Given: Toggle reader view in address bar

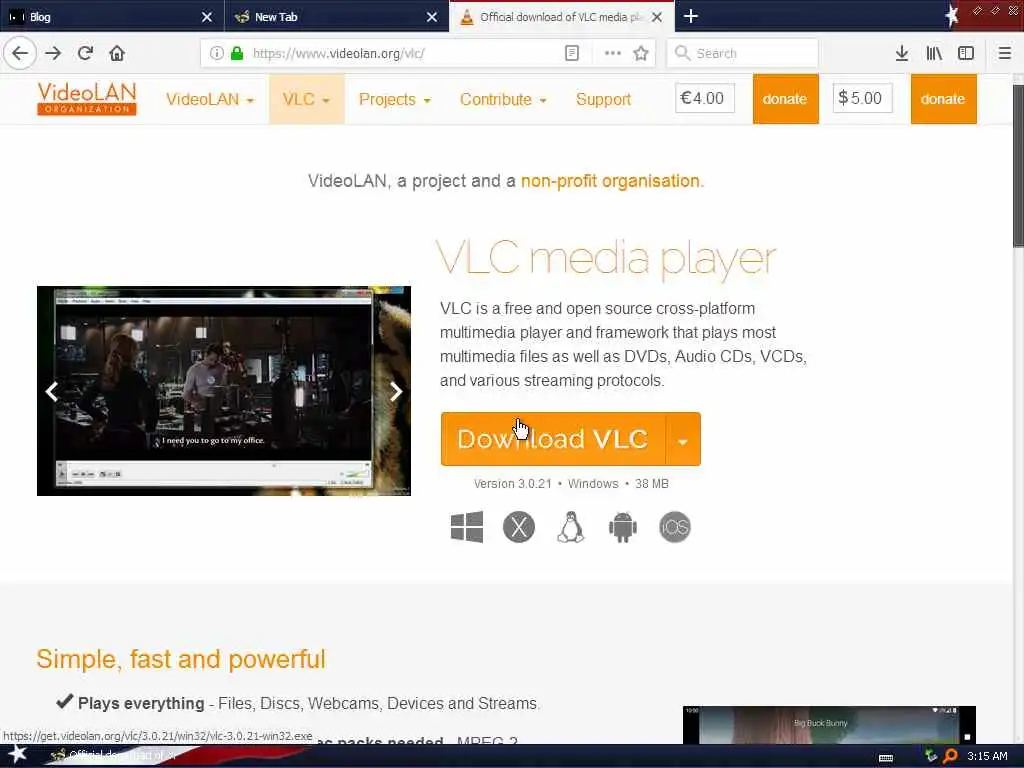Looking at the screenshot, I should click(x=571, y=53).
